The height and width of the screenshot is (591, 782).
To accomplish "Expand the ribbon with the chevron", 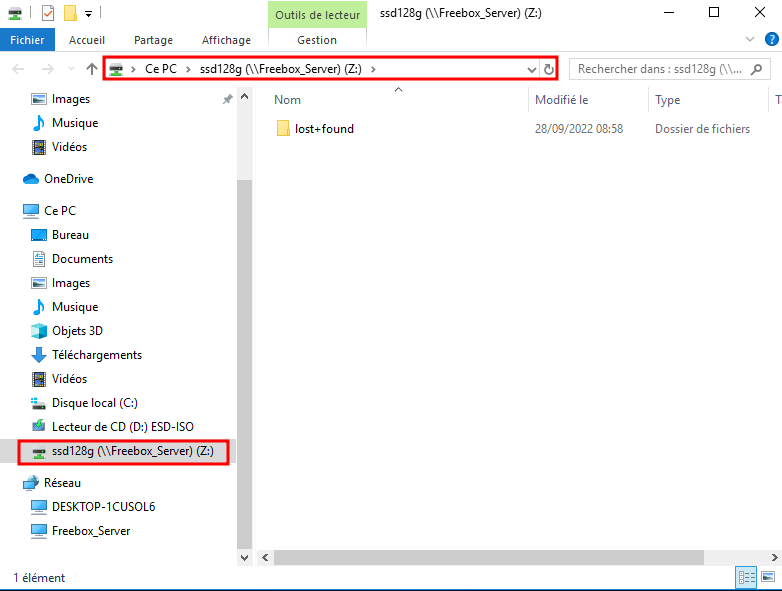I will [x=754, y=39].
